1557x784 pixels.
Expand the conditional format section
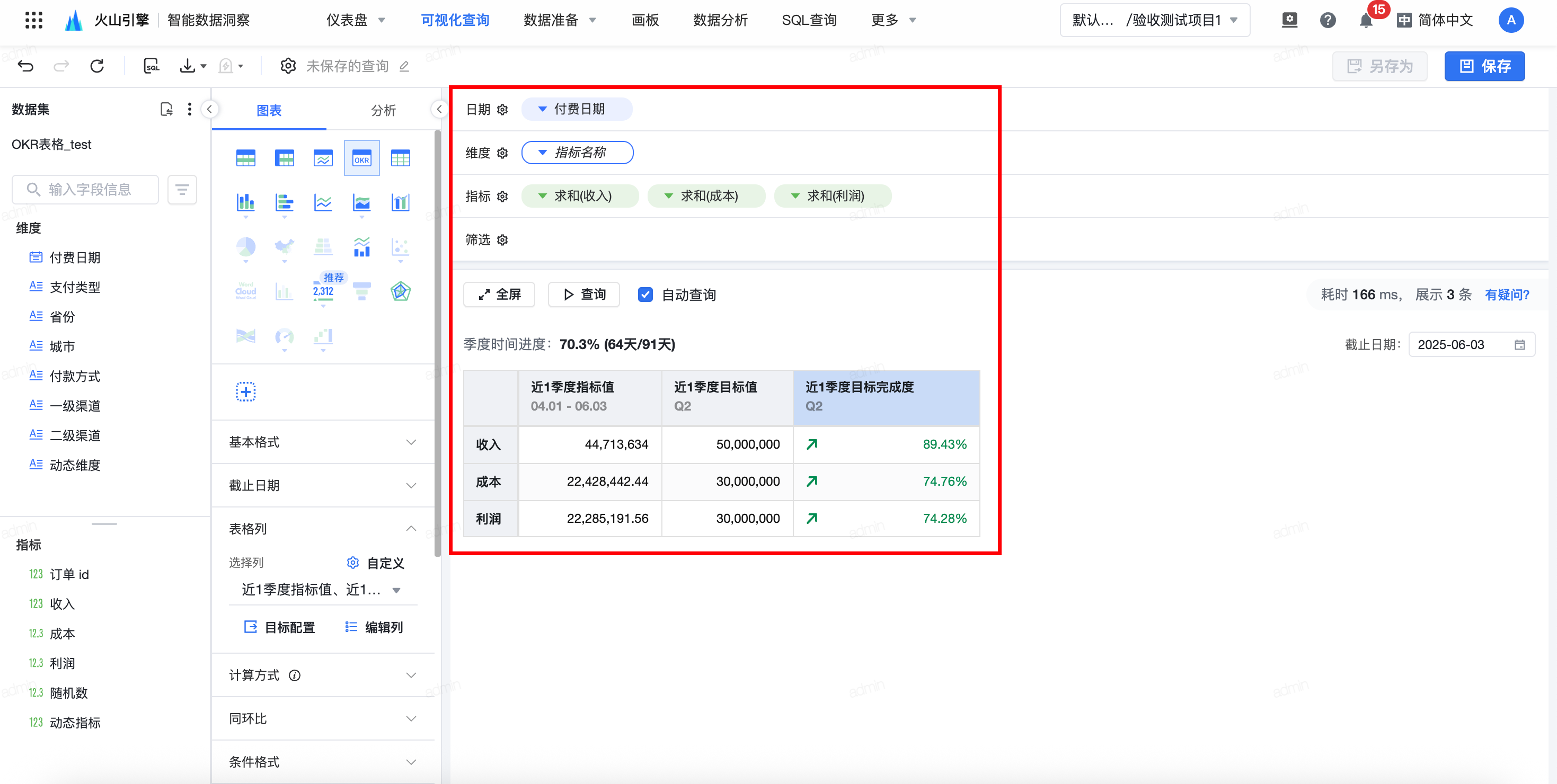point(323,762)
